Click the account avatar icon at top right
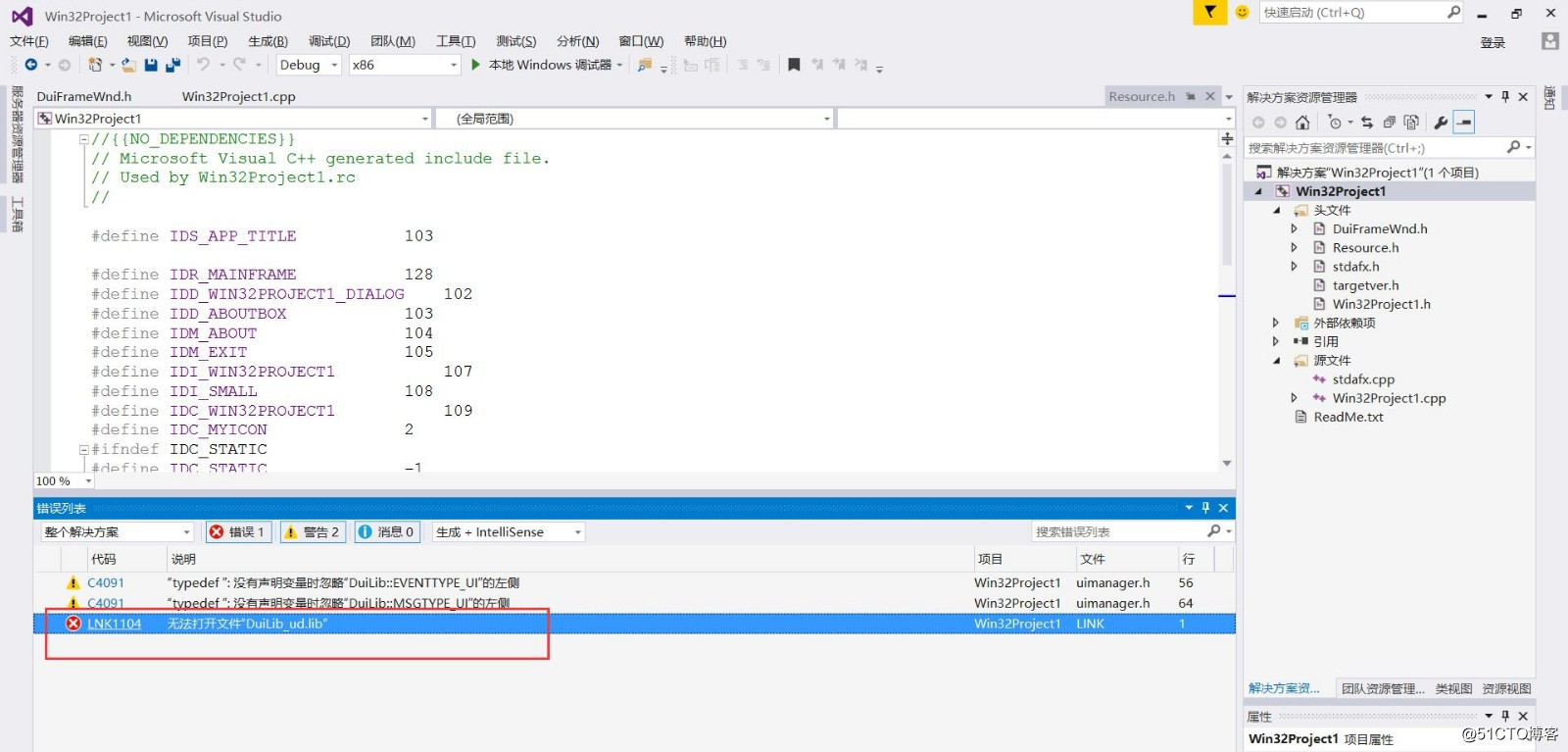The image size is (1568, 752). click(1549, 41)
